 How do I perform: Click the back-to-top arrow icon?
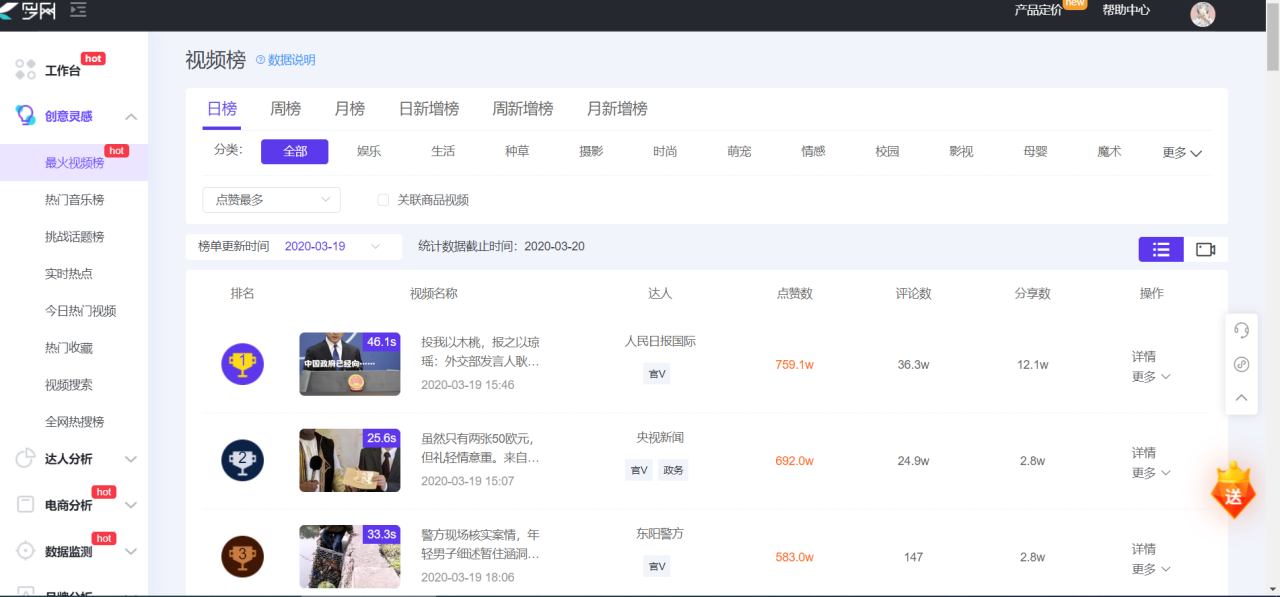tap(1241, 398)
